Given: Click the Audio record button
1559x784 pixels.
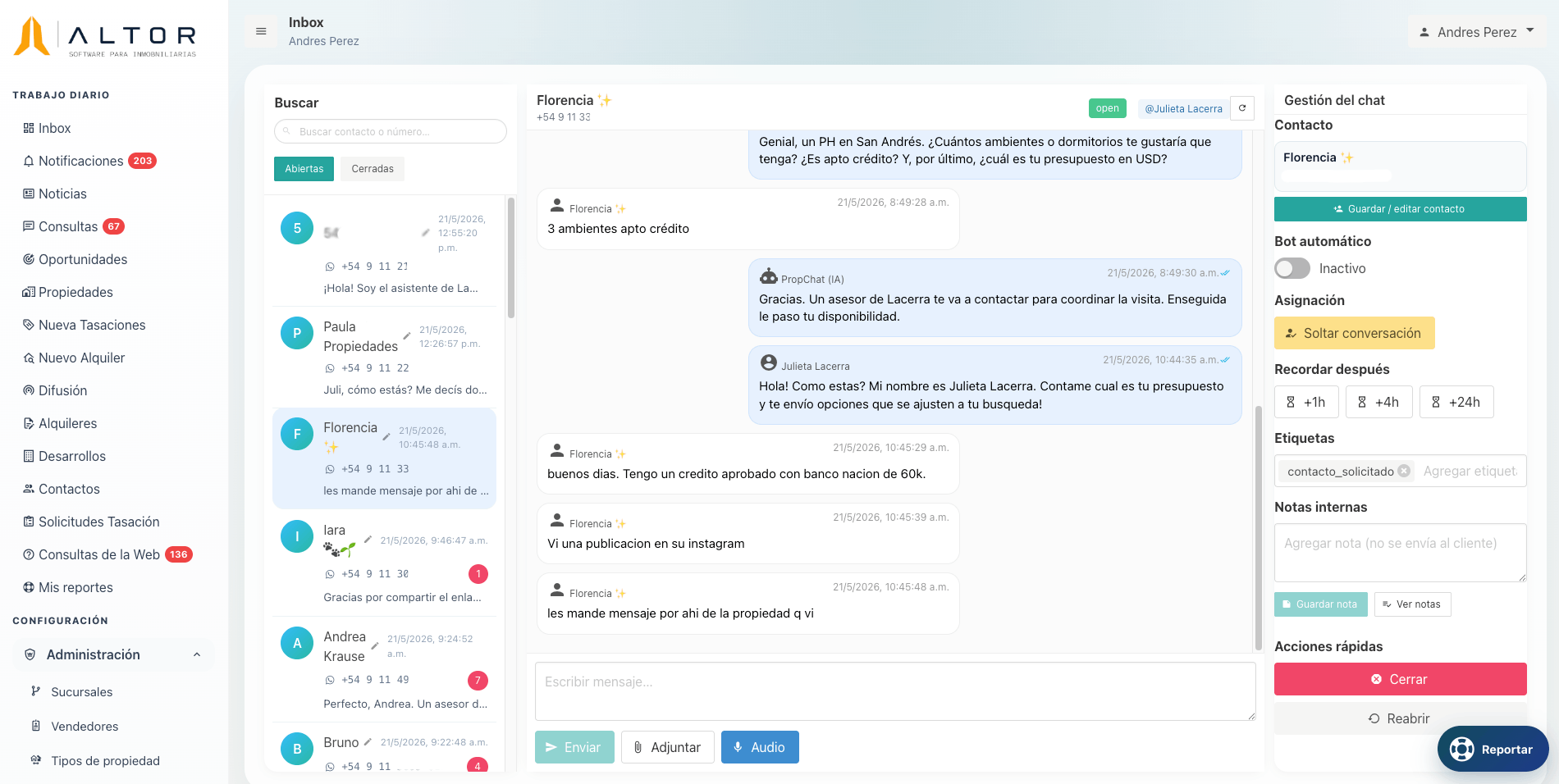Looking at the screenshot, I should coord(760,747).
